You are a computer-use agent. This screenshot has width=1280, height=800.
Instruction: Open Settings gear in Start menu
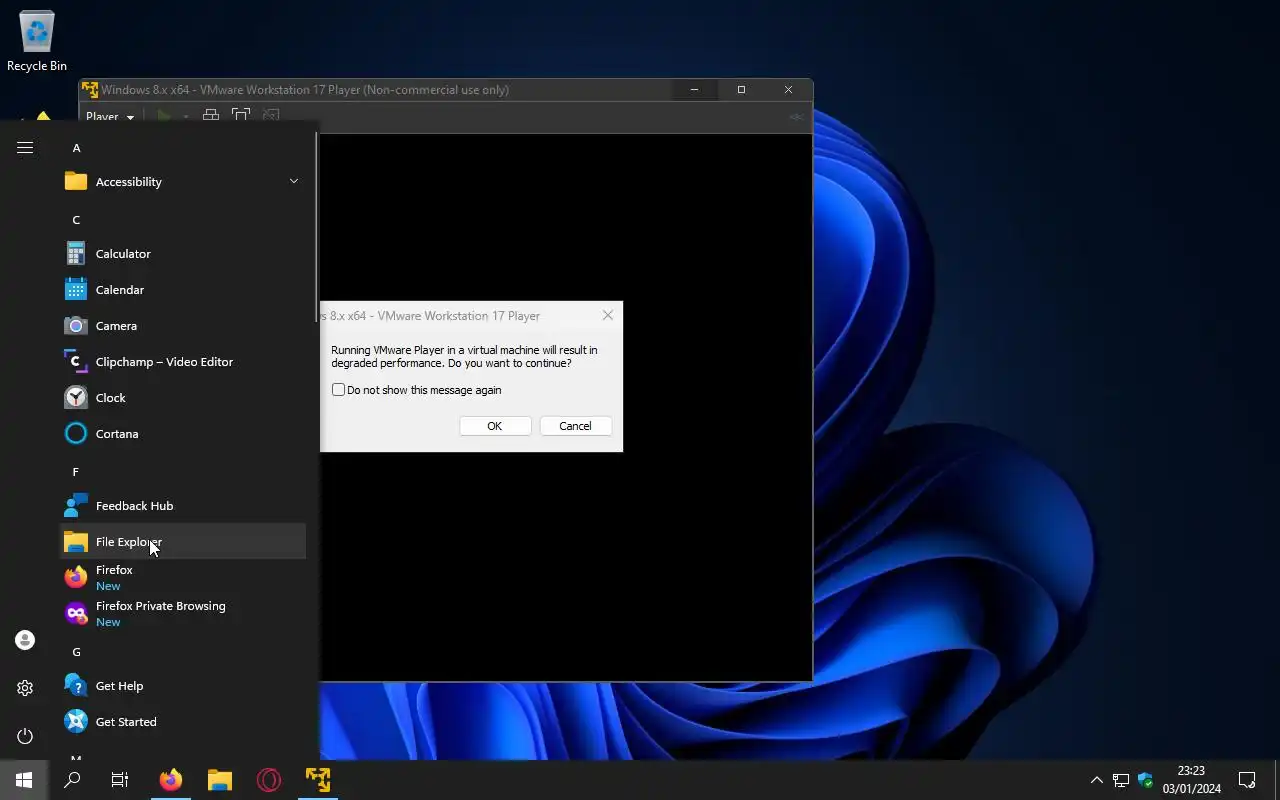click(x=25, y=688)
